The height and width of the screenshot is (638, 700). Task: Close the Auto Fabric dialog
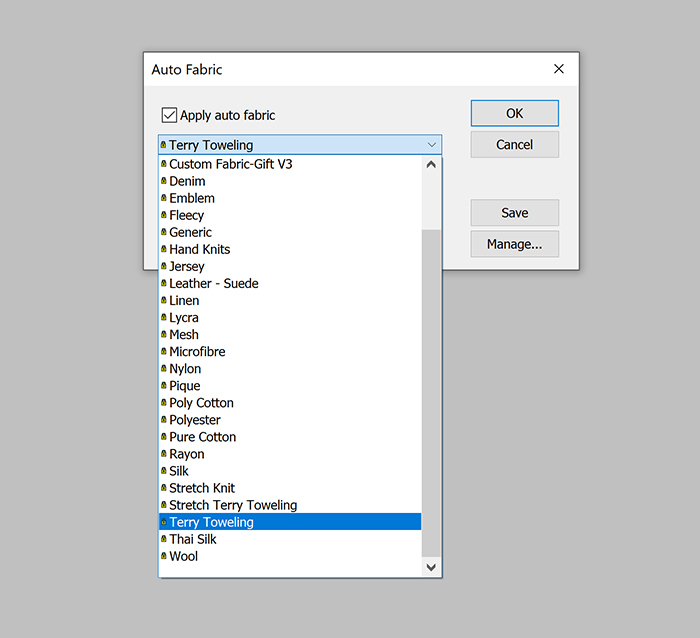[x=559, y=69]
